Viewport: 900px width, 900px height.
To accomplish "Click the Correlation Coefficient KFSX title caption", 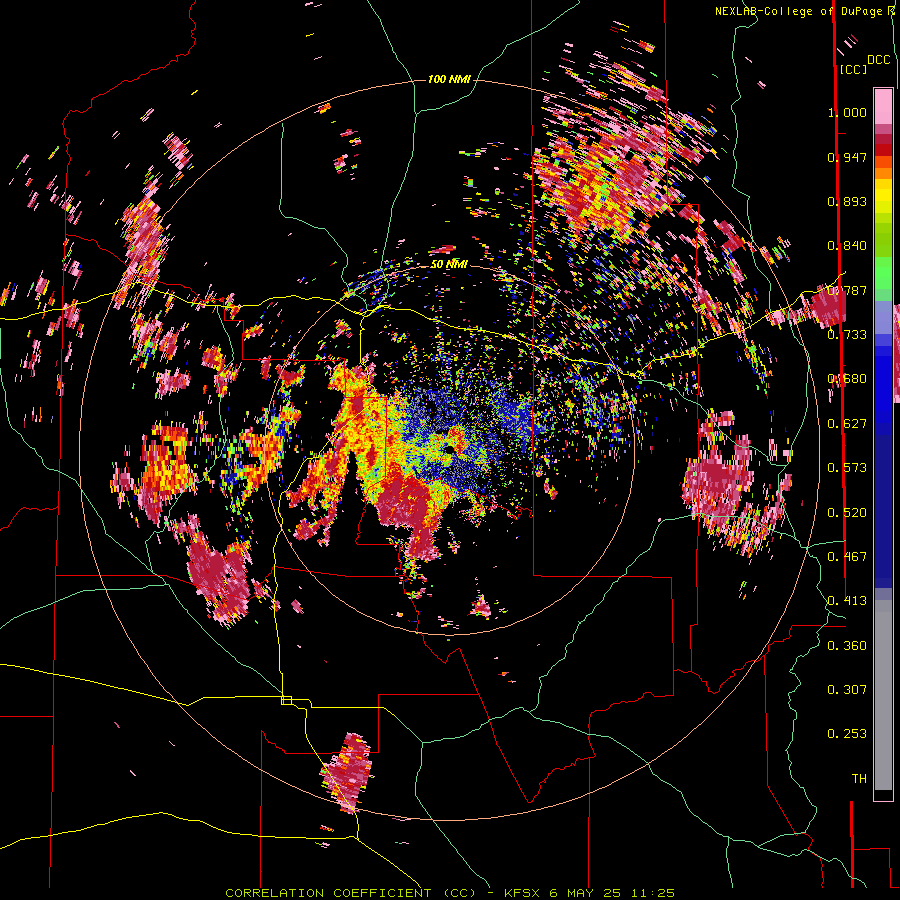I will (450, 893).
